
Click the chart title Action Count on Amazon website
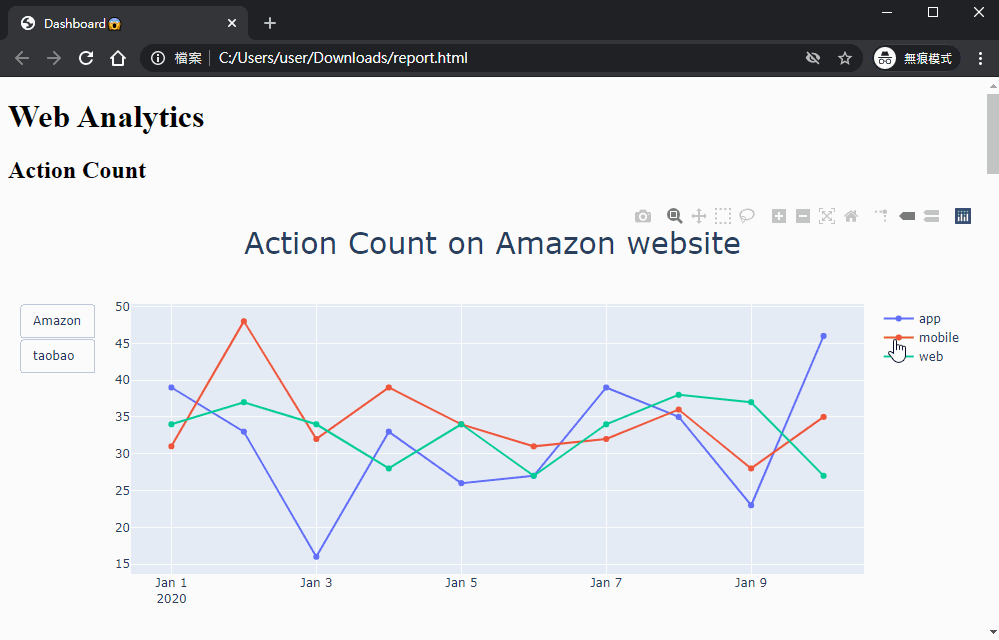(492, 243)
